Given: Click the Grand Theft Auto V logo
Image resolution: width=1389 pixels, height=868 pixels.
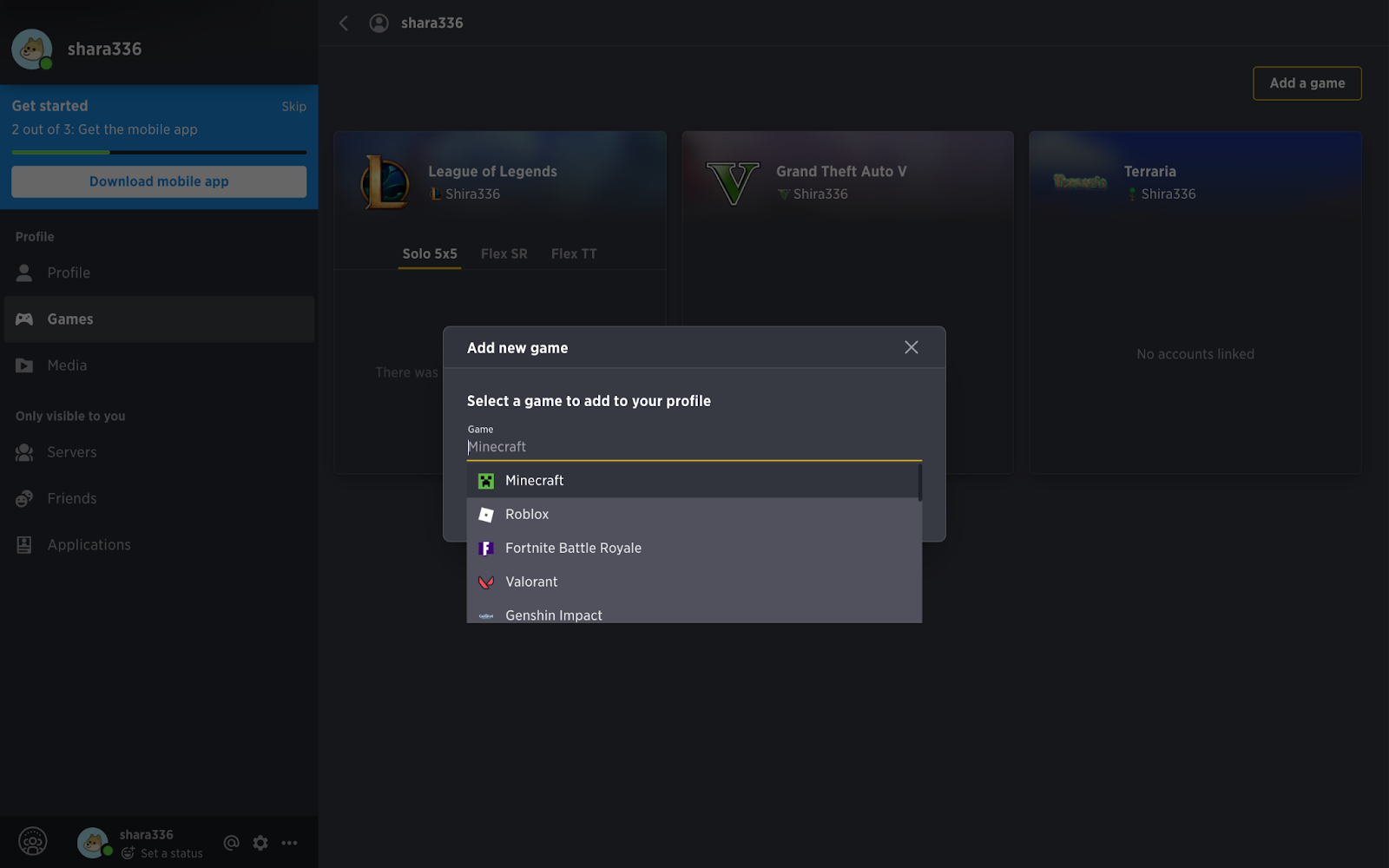Looking at the screenshot, I should pyautogui.click(x=733, y=182).
